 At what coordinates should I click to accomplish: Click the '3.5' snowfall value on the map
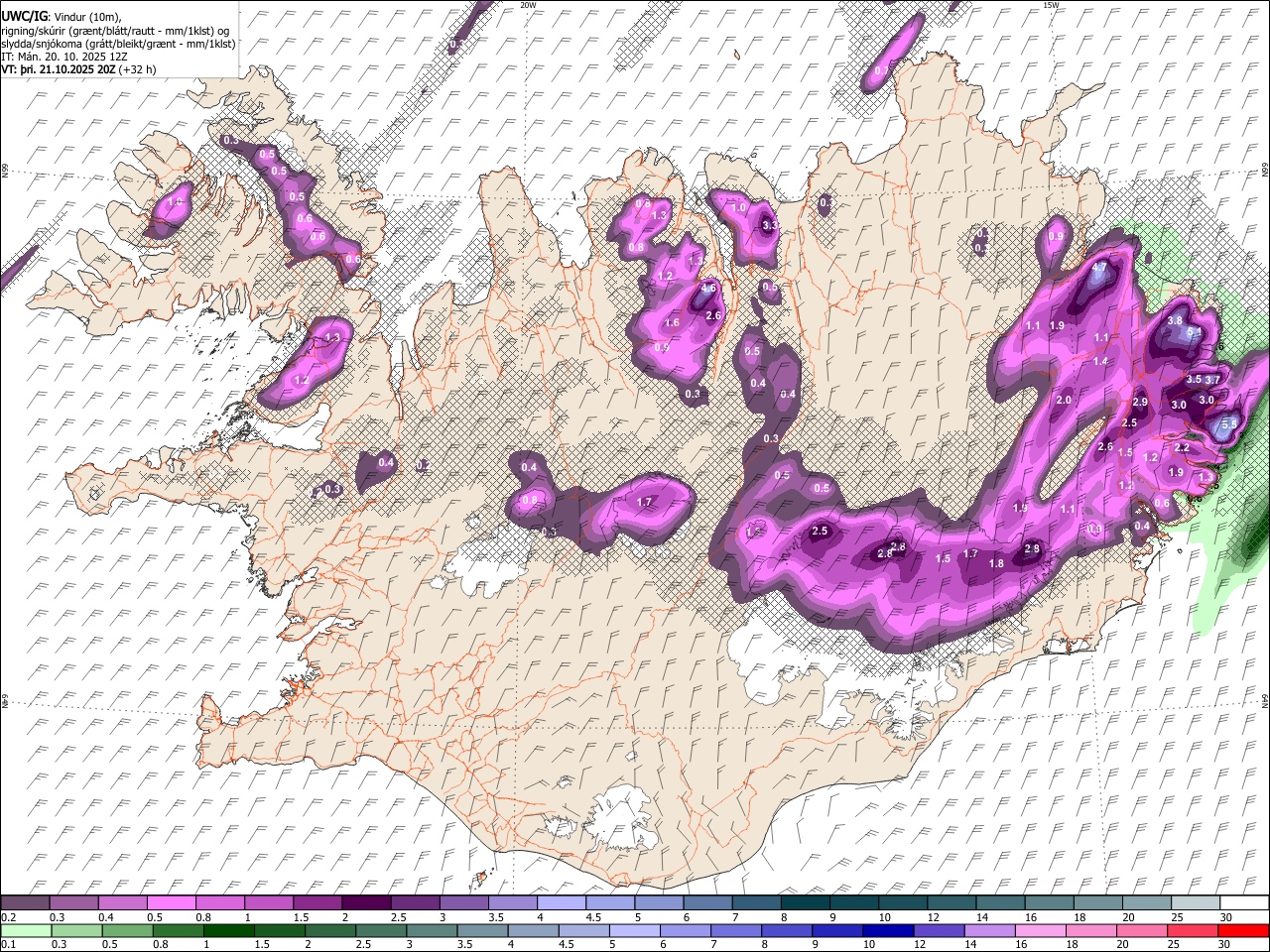tap(1194, 380)
